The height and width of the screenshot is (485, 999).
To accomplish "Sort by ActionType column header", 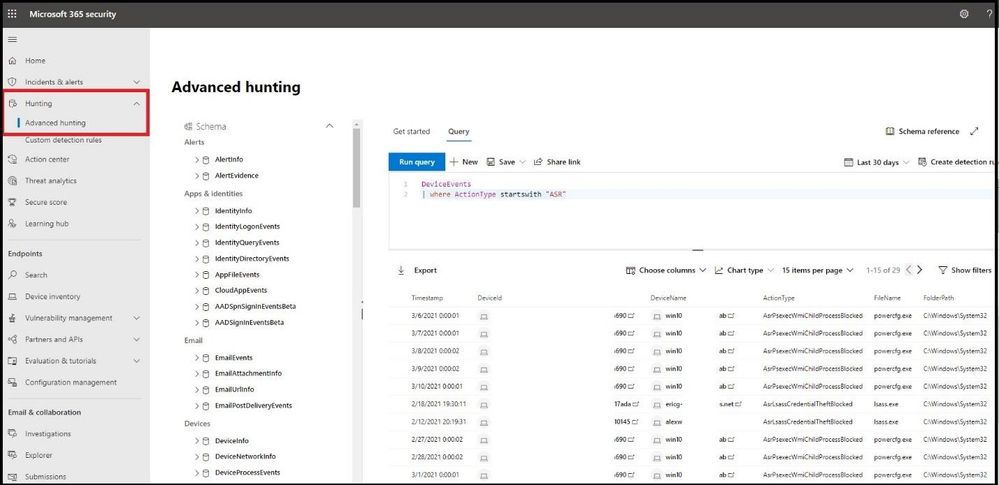I will (779, 298).
